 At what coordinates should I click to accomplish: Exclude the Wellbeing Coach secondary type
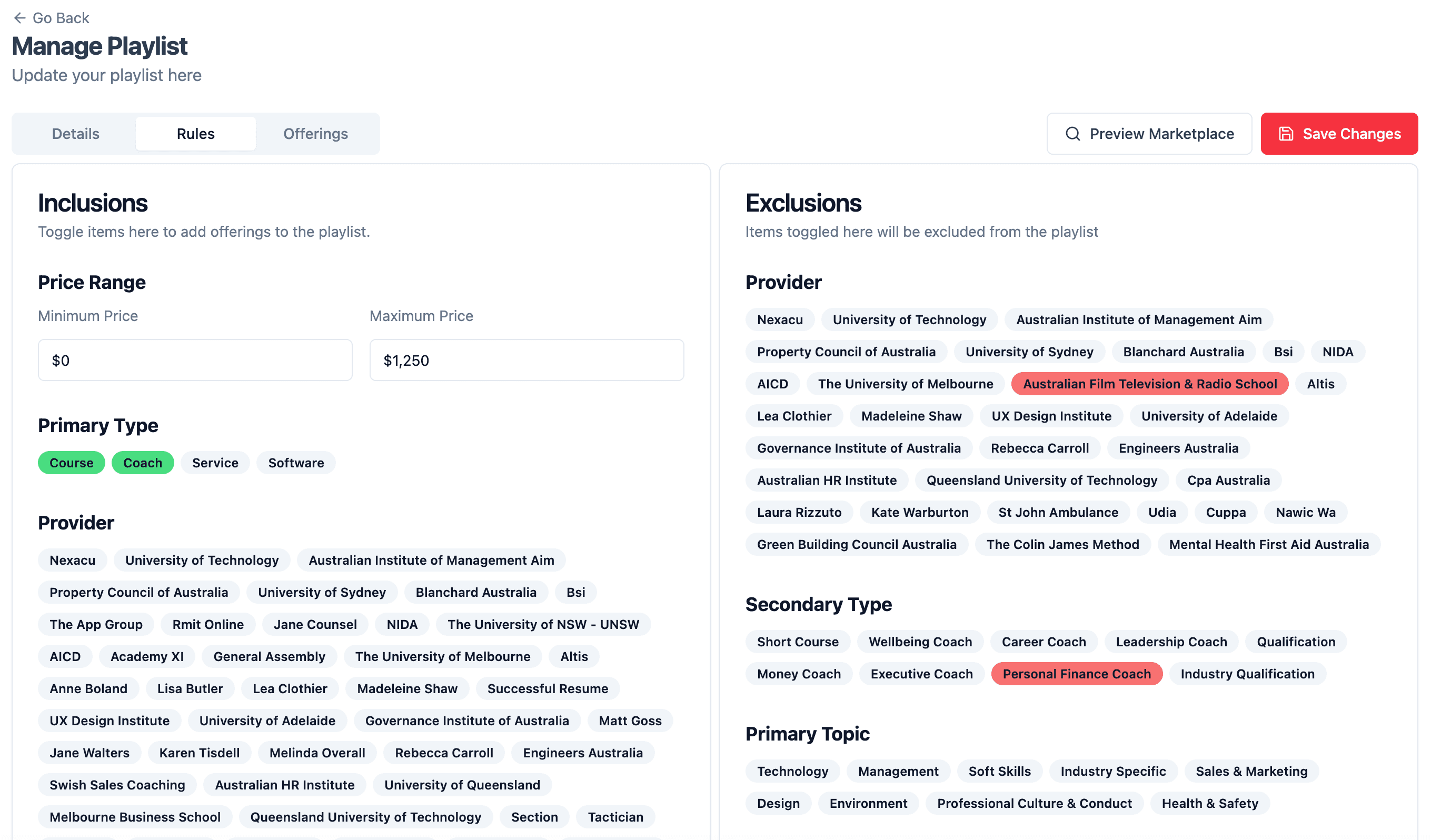920,642
